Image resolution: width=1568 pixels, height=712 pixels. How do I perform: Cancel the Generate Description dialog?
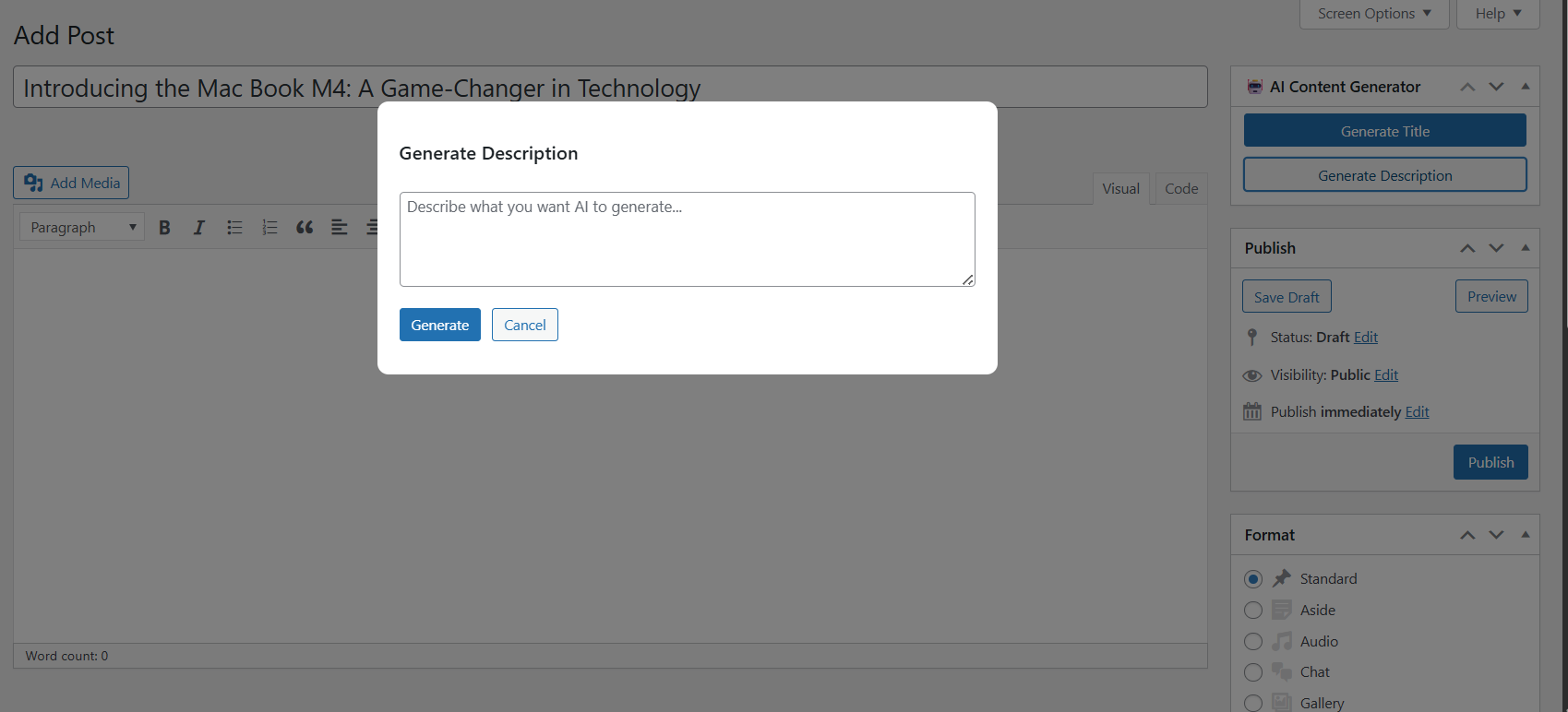524,325
